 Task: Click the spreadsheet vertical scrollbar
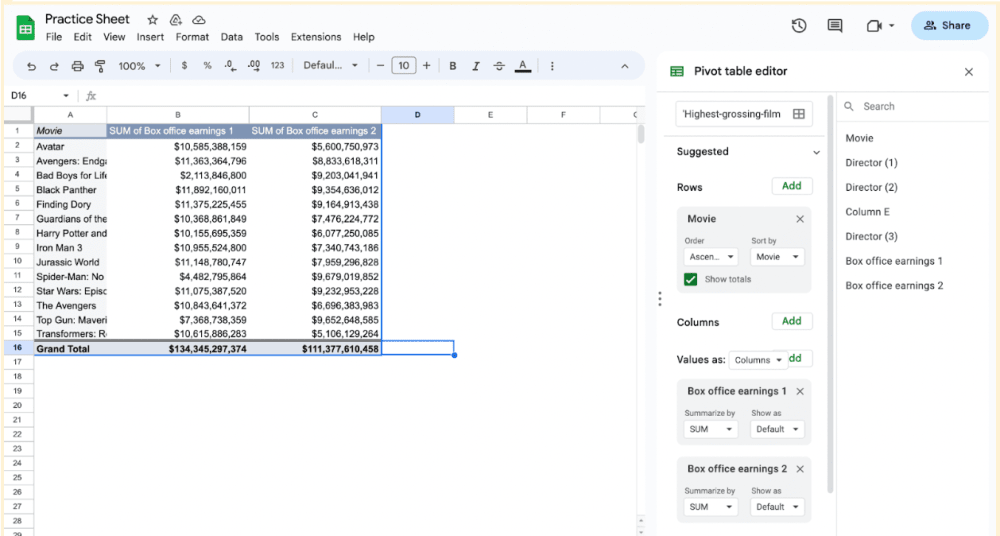641,134
